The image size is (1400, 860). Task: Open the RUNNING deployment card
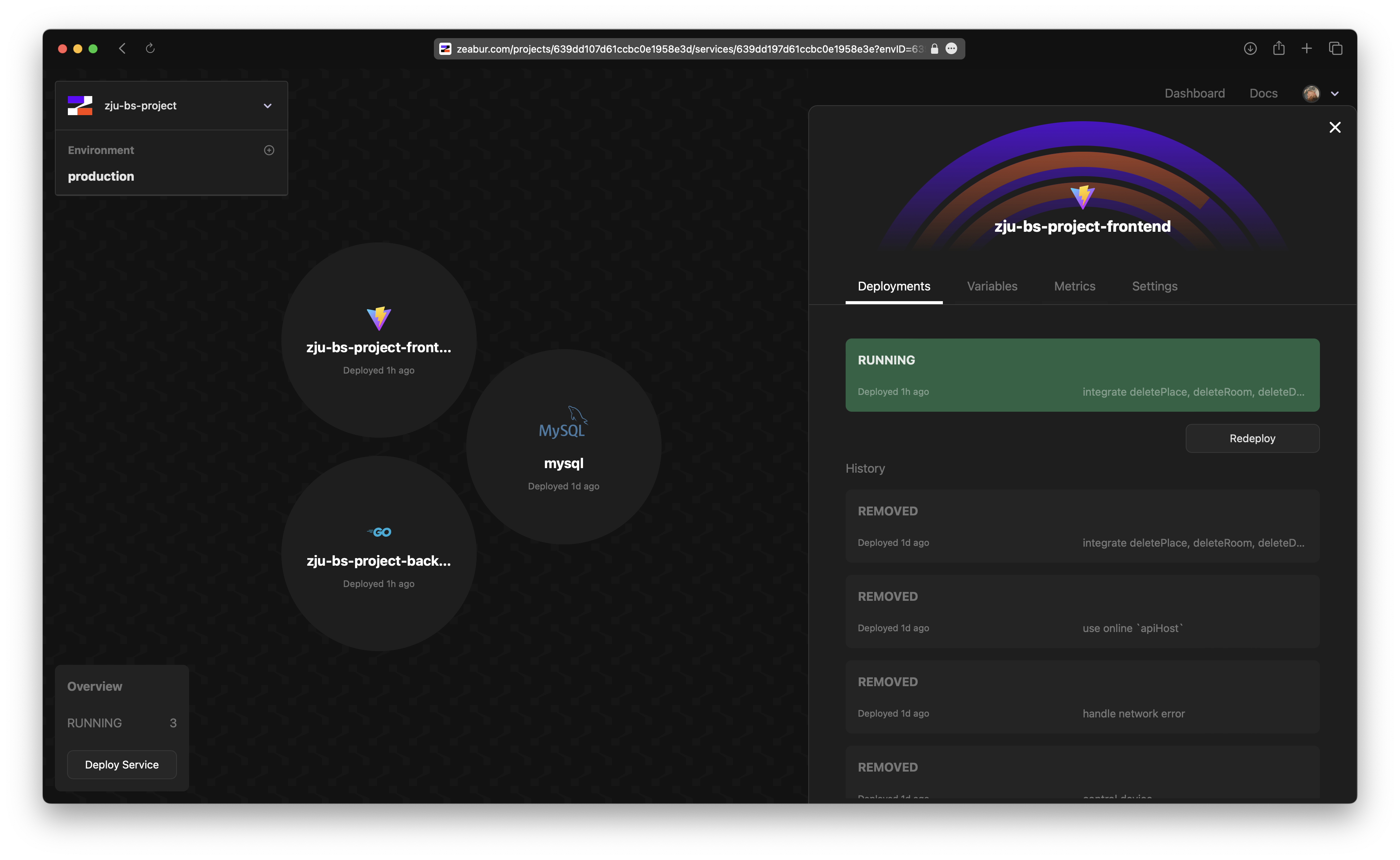[x=1082, y=375]
